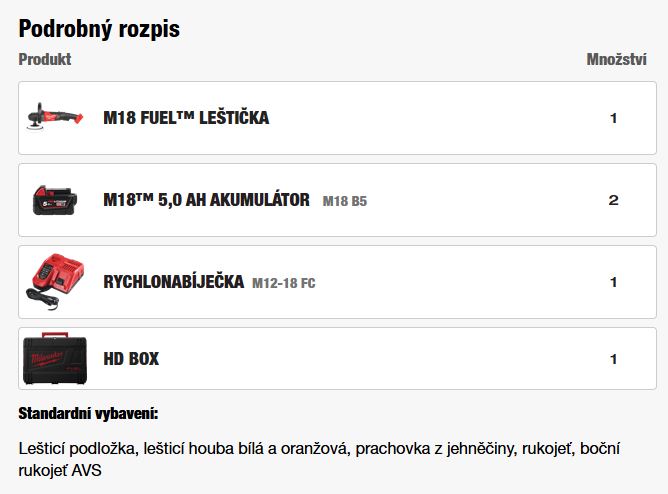The height and width of the screenshot is (494, 668).
Task: Open RYCHLONABÍJEČKA product title
Action: [174, 281]
